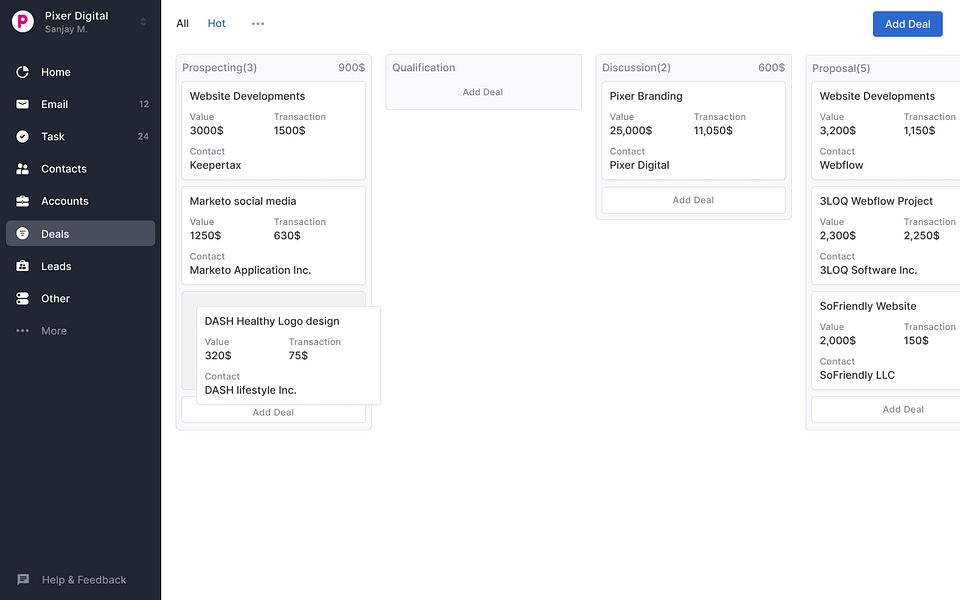Open the ellipsis menu beside the Hot tab
The height and width of the screenshot is (600, 960).
tap(258, 23)
